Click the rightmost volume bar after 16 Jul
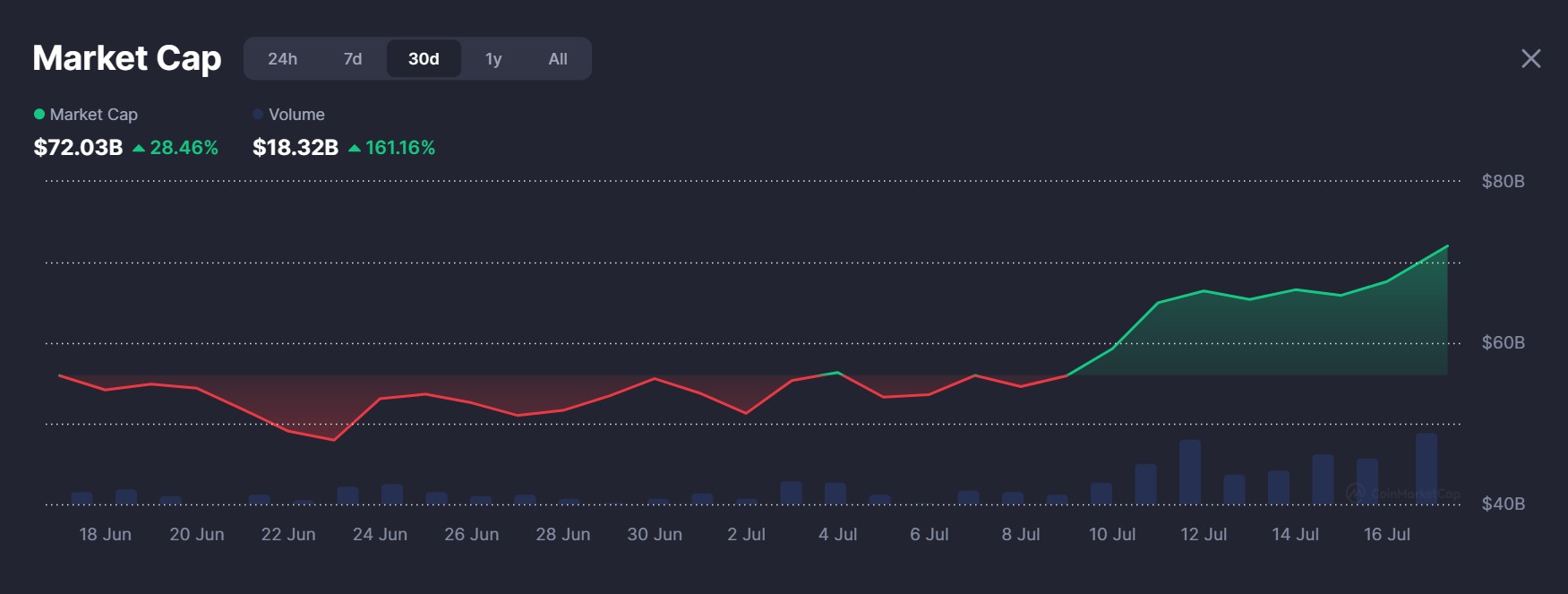1568x594 pixels. click(1426, 468)
